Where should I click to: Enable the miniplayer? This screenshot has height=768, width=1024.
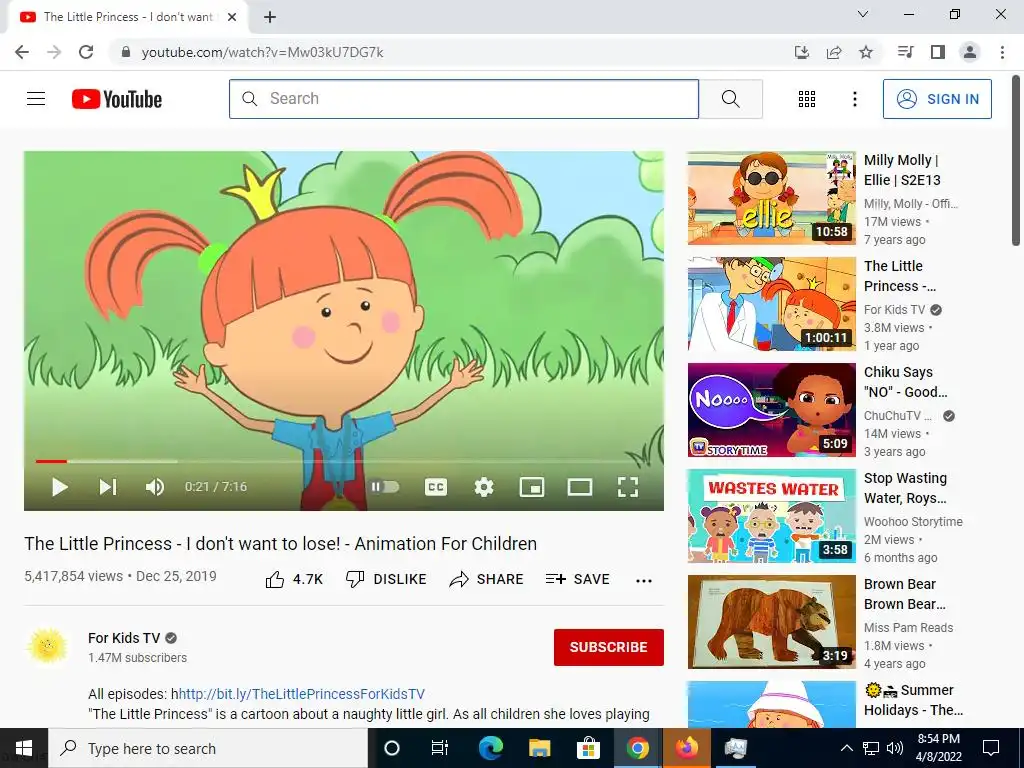point(532,487)
